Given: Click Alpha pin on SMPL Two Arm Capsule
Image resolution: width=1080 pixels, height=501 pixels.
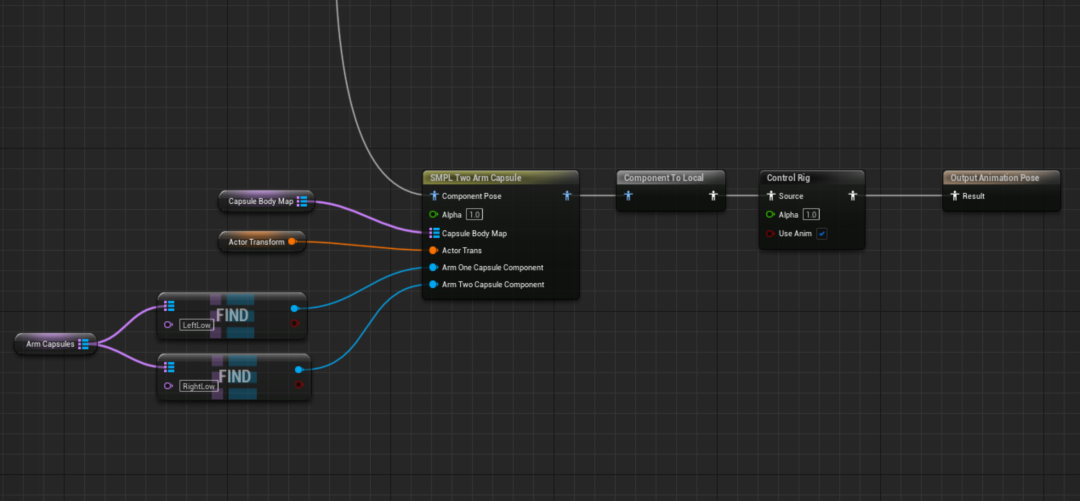Looking at the screenshot, I should coord(433,214).
